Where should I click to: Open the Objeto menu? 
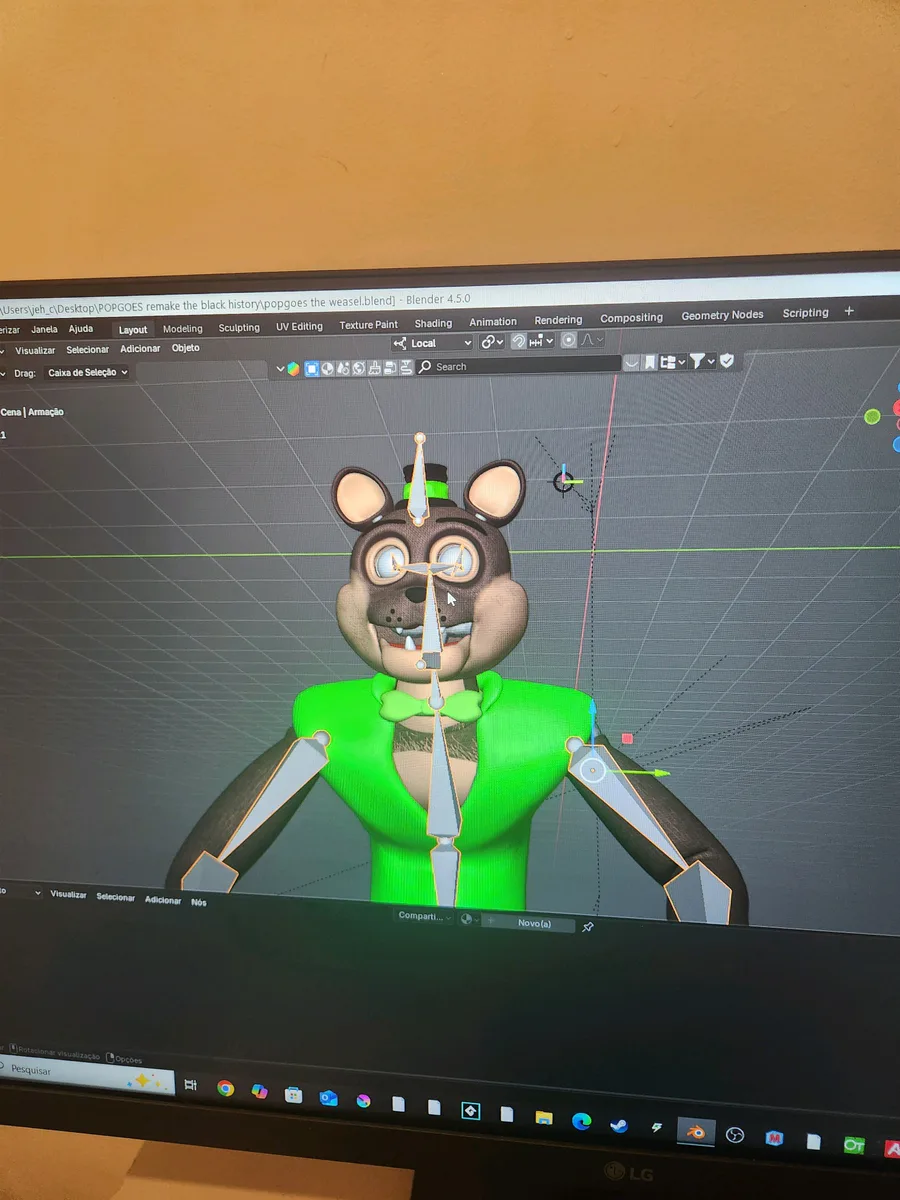pyautogui.click(x=185, y=348)
